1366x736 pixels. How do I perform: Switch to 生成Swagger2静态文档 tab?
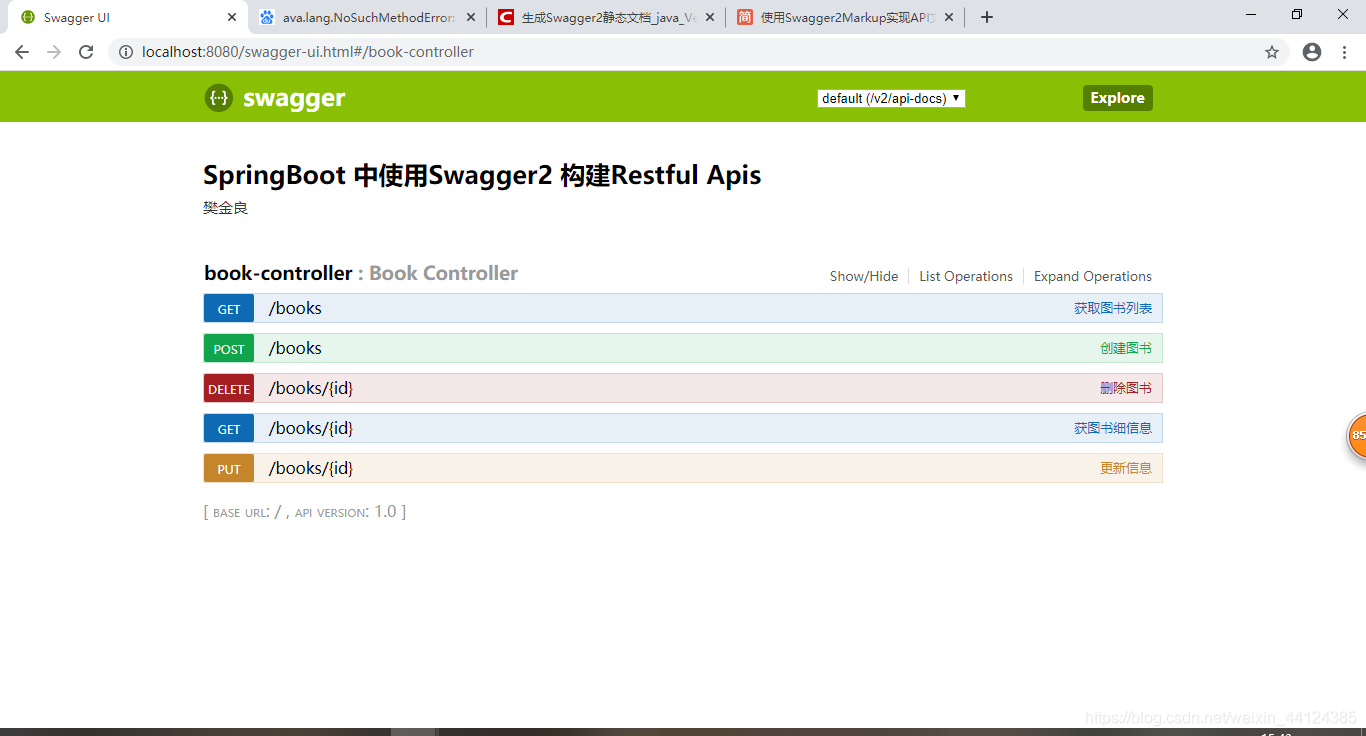pos(606,17)
